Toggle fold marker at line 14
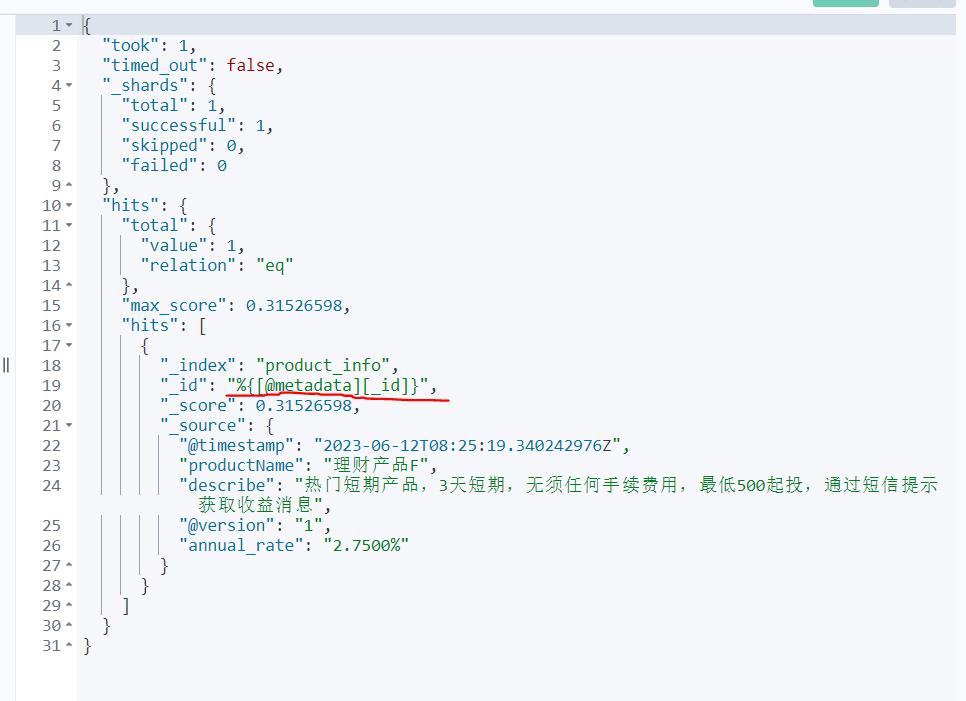The height and width of the screenshot is (701, 966). (x=69, y=285)
